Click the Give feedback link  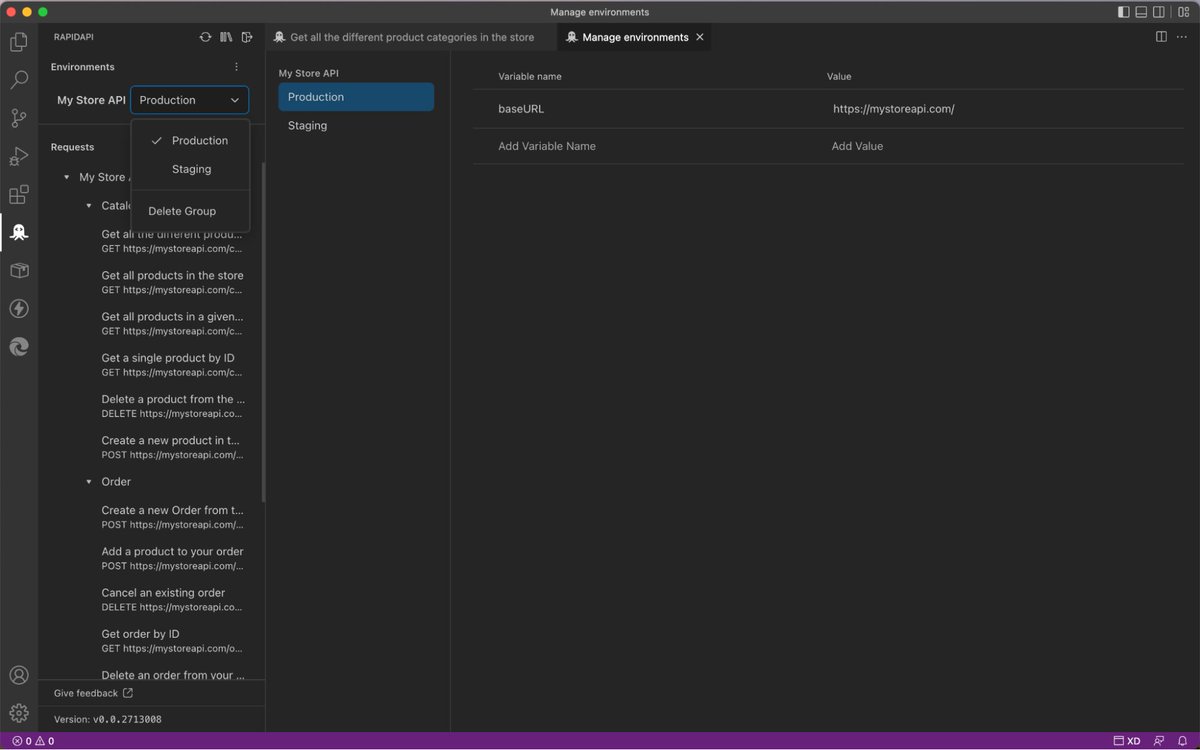86,692
